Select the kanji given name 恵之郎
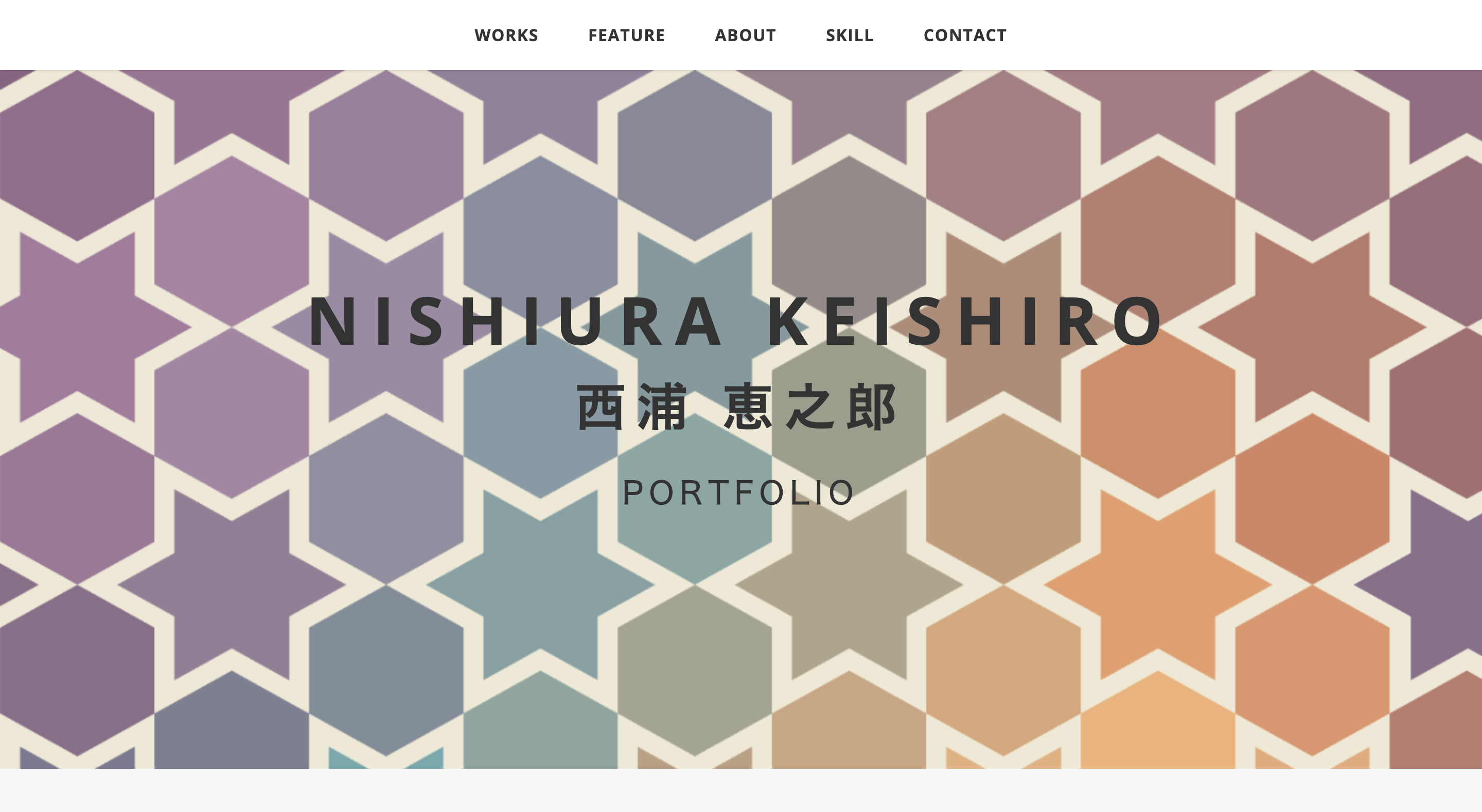 click(809, 407)
